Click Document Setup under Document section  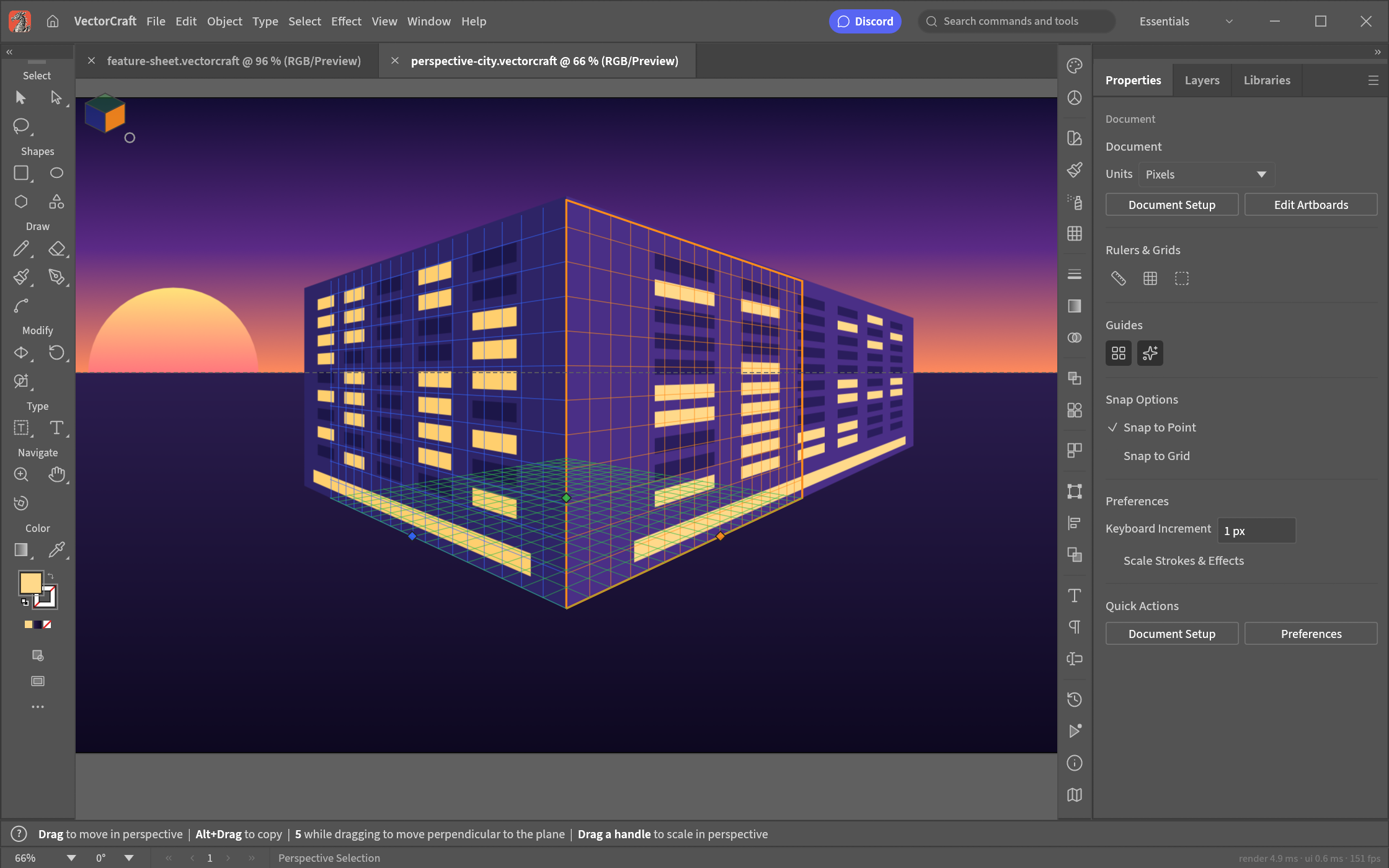1172,205
